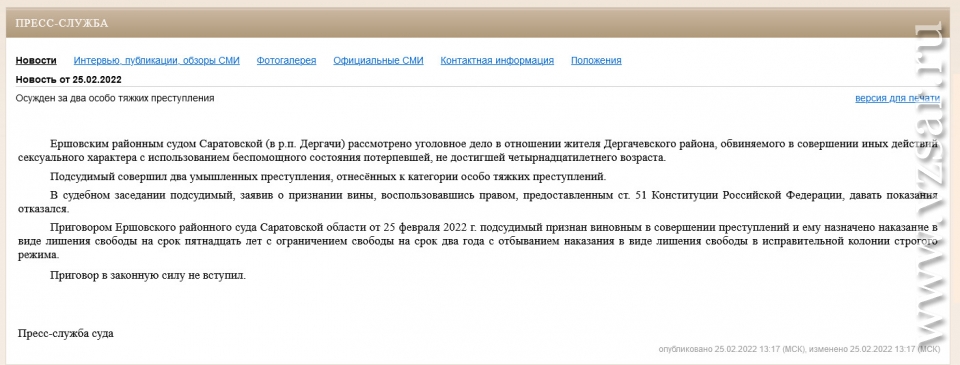Screen dimensions: 960x365
Task: Click the версия для печати link
Action: [897, 98]
